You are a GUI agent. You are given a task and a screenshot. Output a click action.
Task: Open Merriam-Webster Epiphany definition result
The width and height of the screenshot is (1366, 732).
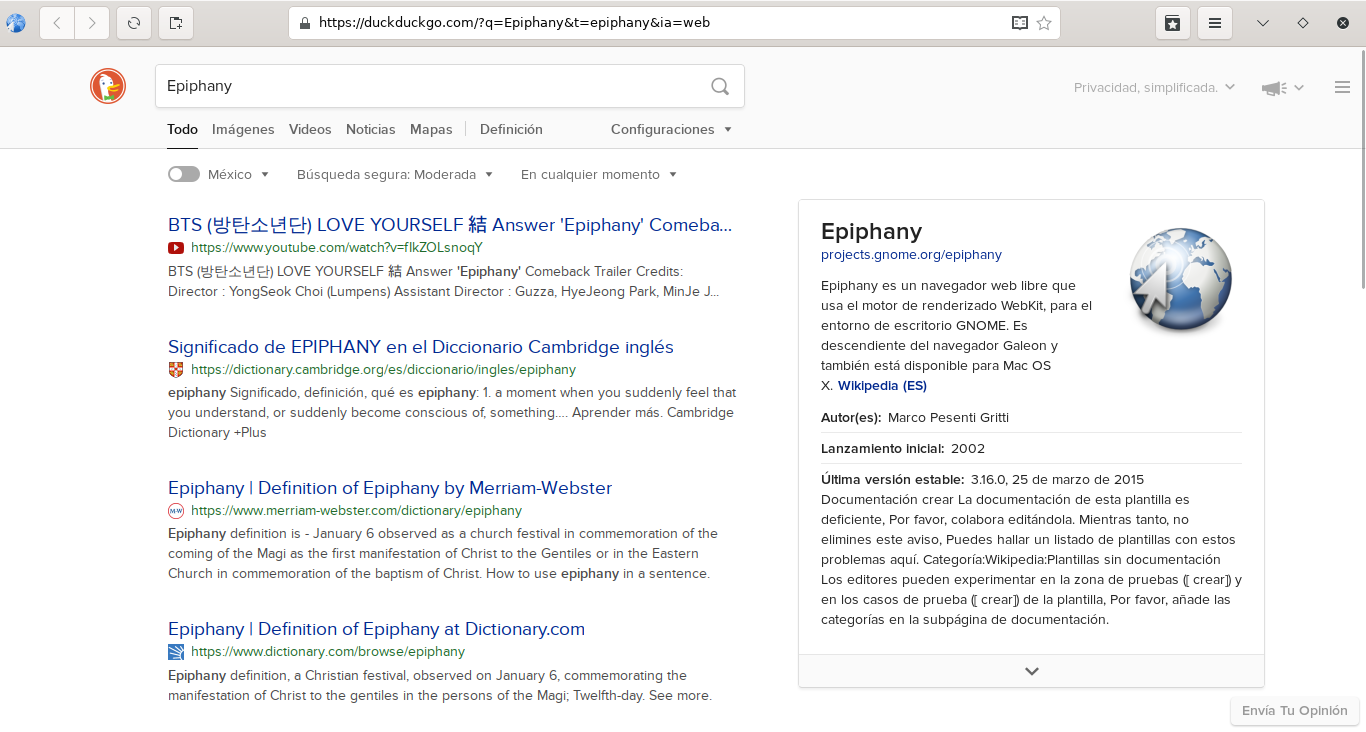pyautogui.click(x=390, y=488)
